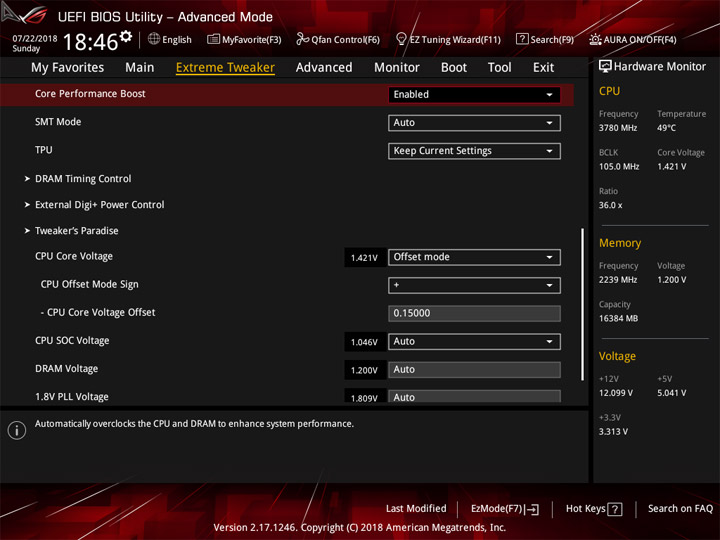Click the CPU Core Voltage label

coord(73,256)
